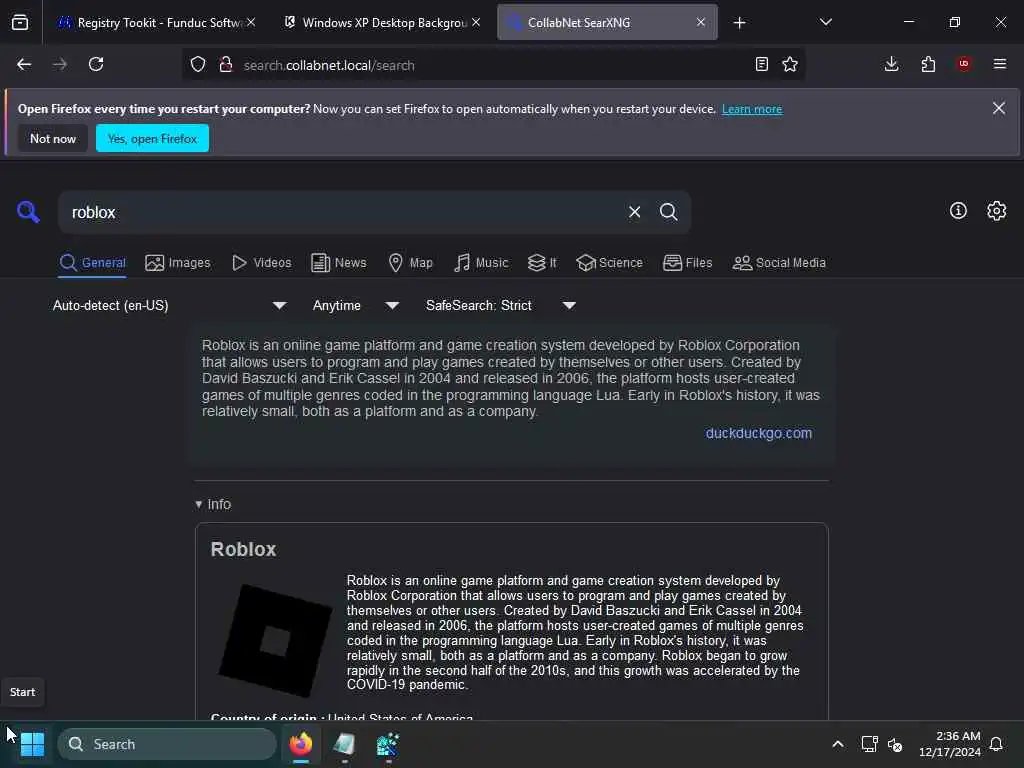Close the CollabNet SearXNG tab
The image size is (1024, 768).
click(701, 22)
